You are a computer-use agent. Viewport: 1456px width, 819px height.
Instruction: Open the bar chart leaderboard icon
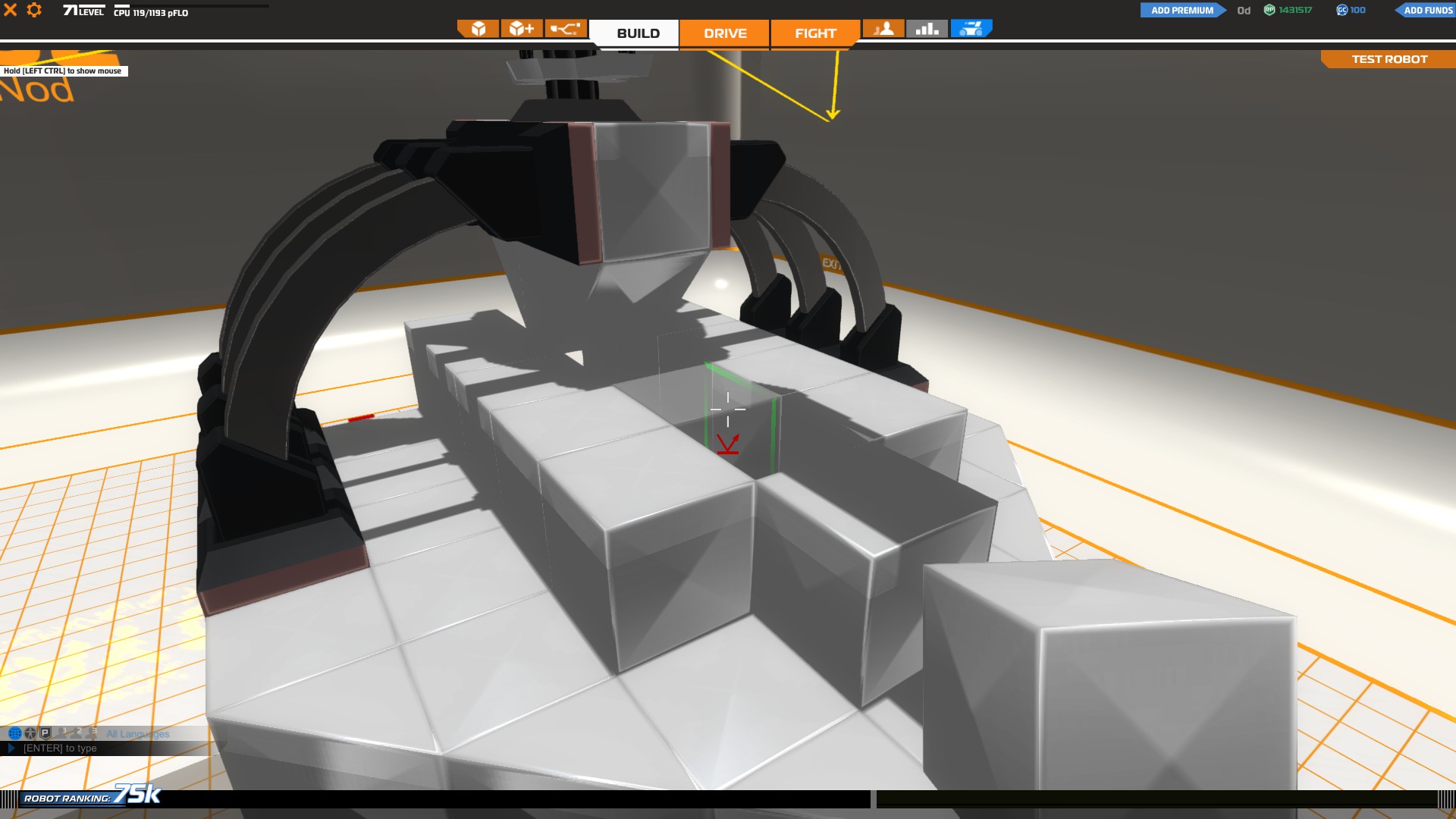coord(927,29)
